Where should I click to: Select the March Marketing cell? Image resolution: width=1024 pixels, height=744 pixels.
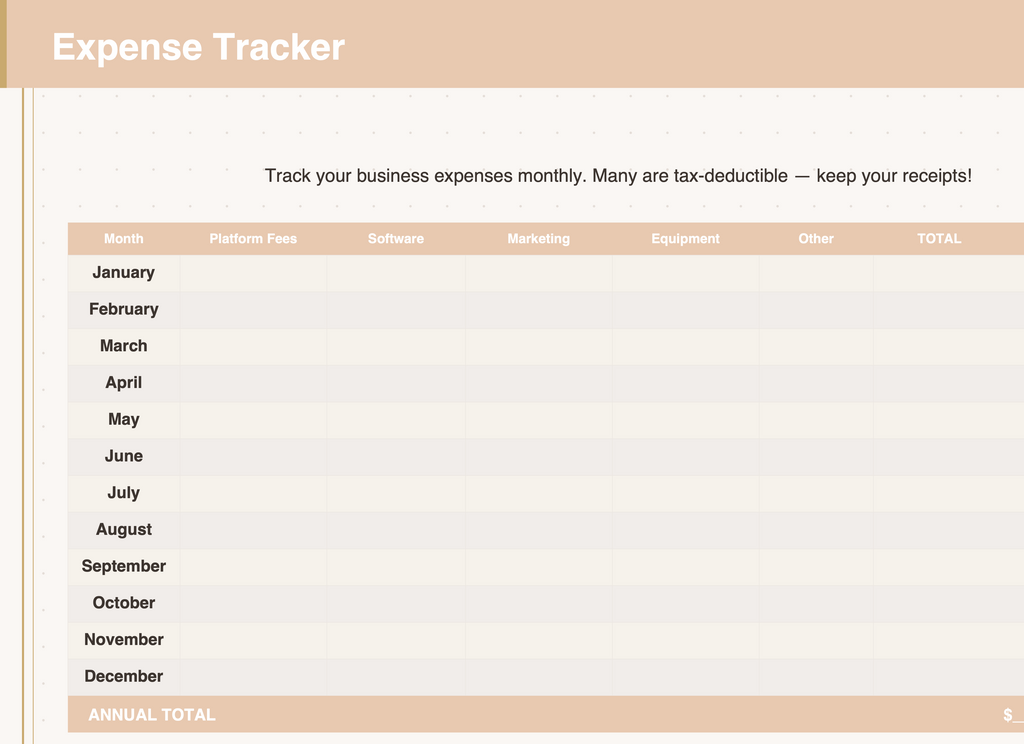tap(539, 346)
